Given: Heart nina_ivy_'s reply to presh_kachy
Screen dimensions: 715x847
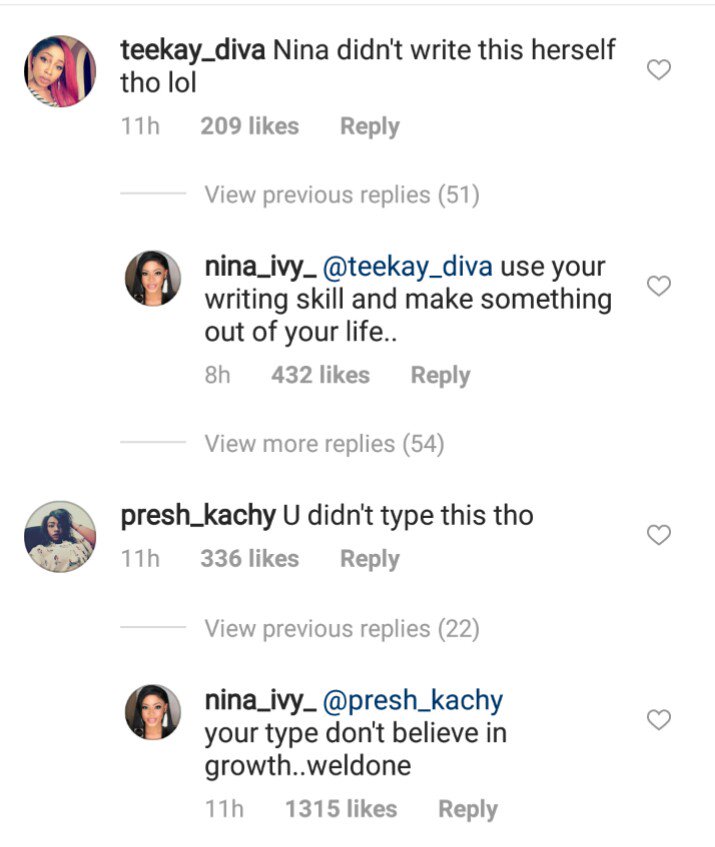Looking at the screenshot, I should pos(658,719).
